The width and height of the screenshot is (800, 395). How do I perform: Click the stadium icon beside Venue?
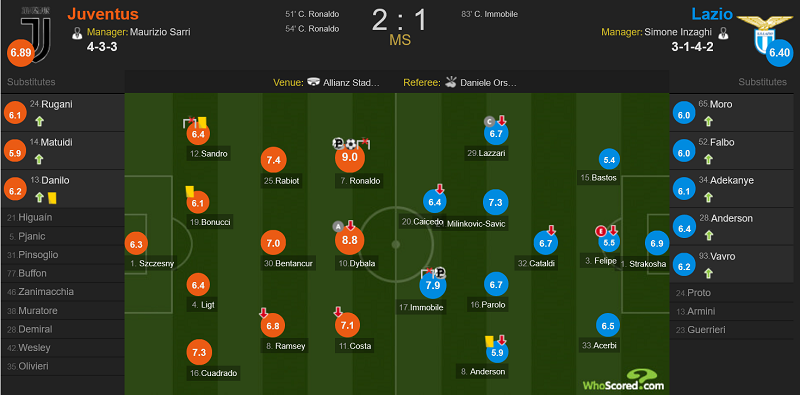tap(314, 82)
